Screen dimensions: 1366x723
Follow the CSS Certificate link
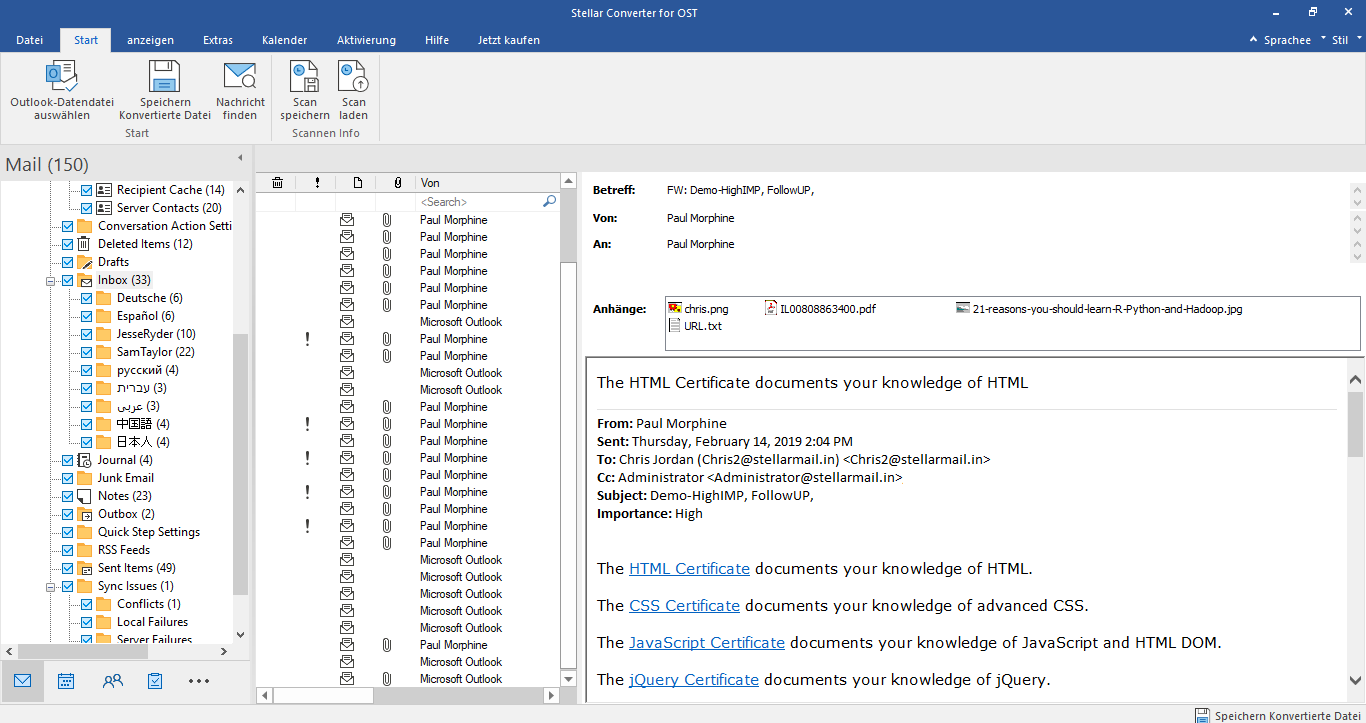pyautogui.click(x=684, y=605)
